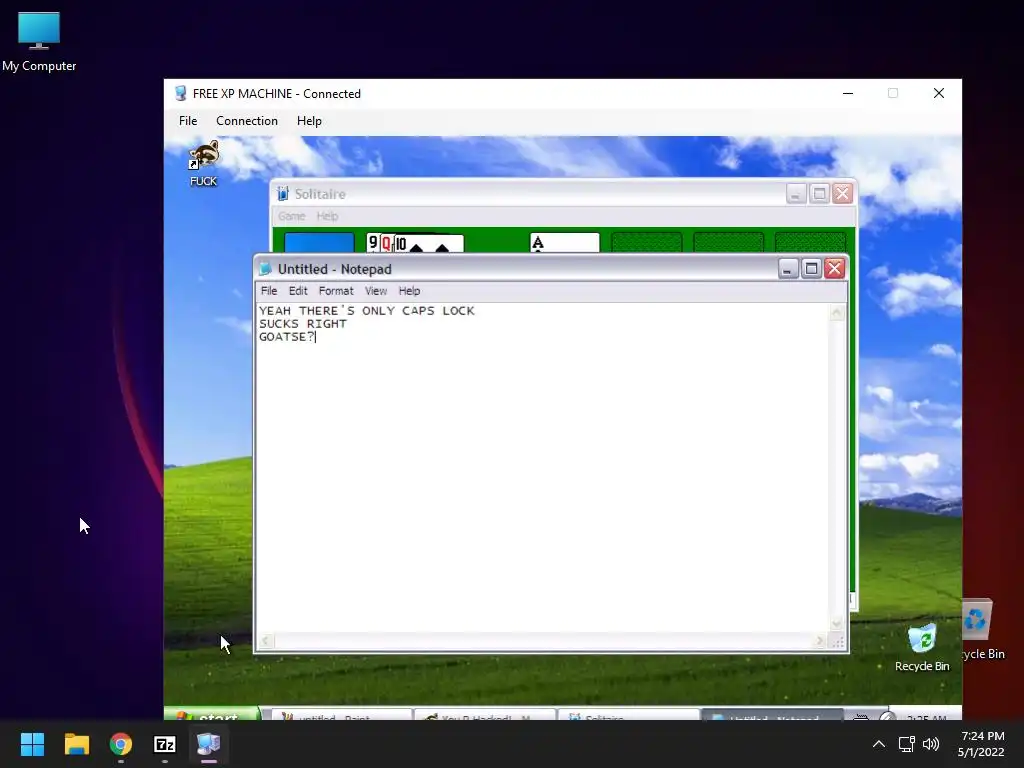Click Notepad vertical scrollbar up arrow

tap(837, 313)
